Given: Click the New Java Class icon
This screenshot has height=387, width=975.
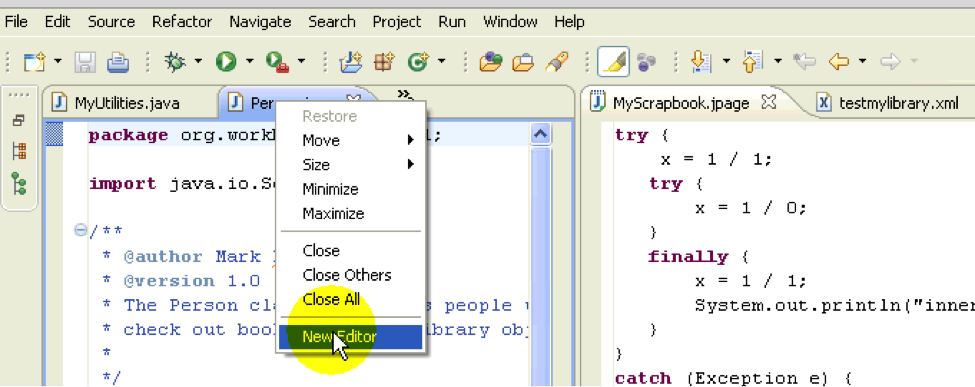Looking at the screenshot, I should tap(418, 61).
